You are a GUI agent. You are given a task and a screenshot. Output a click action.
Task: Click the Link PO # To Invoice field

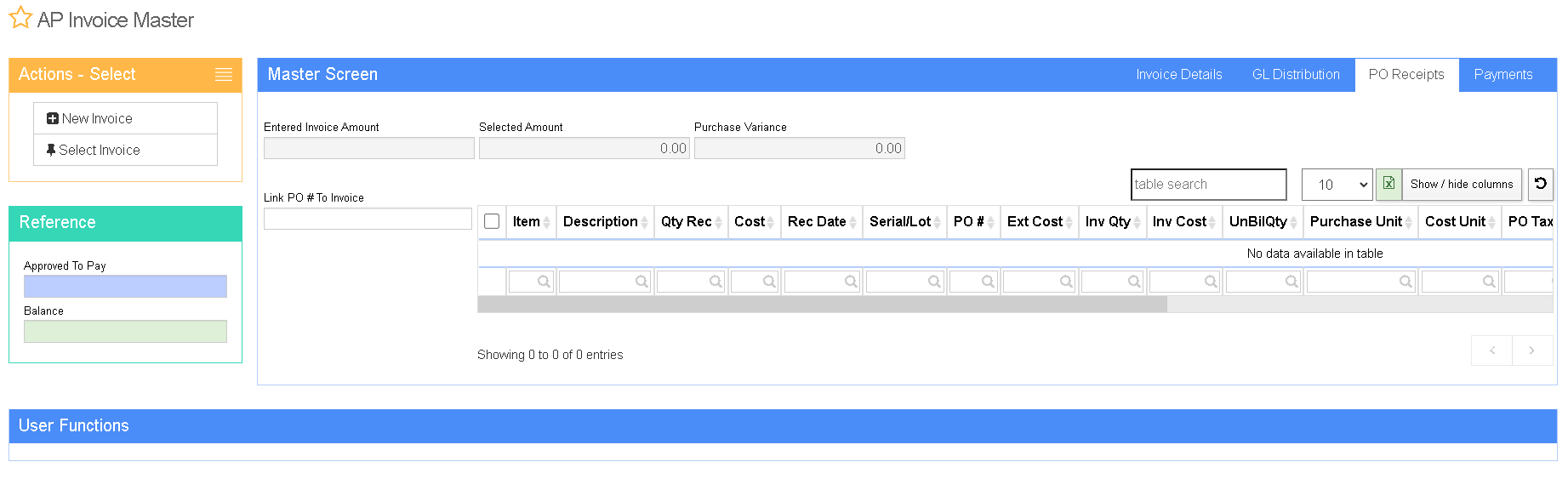pyautogui.click(x=368, y=219)
